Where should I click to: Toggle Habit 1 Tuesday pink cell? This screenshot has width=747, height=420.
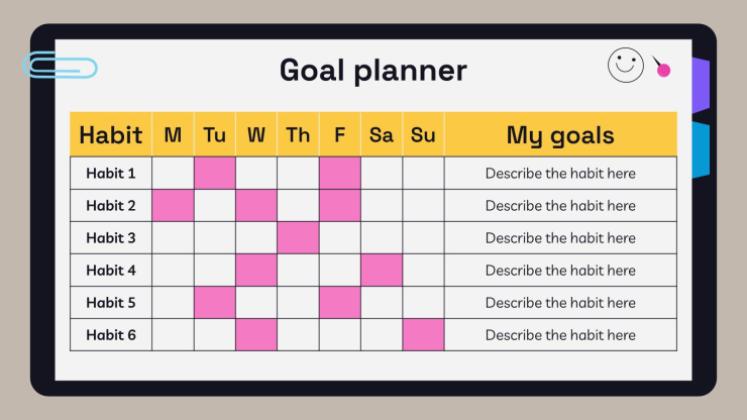215,173
